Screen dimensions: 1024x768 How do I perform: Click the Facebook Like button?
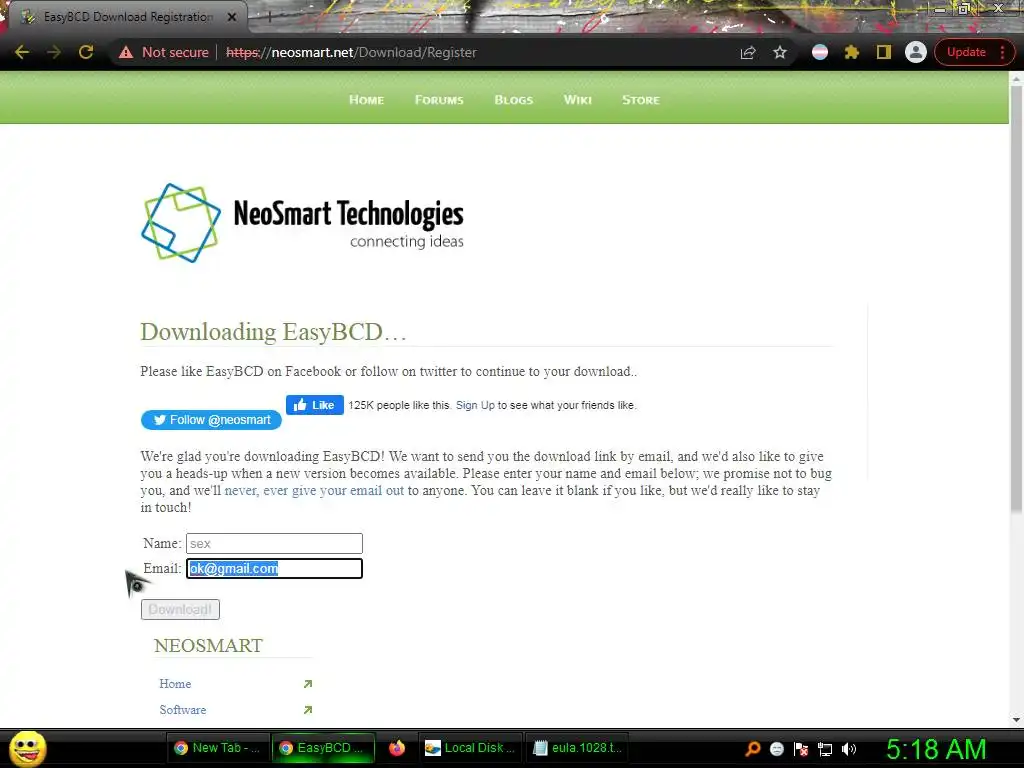(315, 405)
